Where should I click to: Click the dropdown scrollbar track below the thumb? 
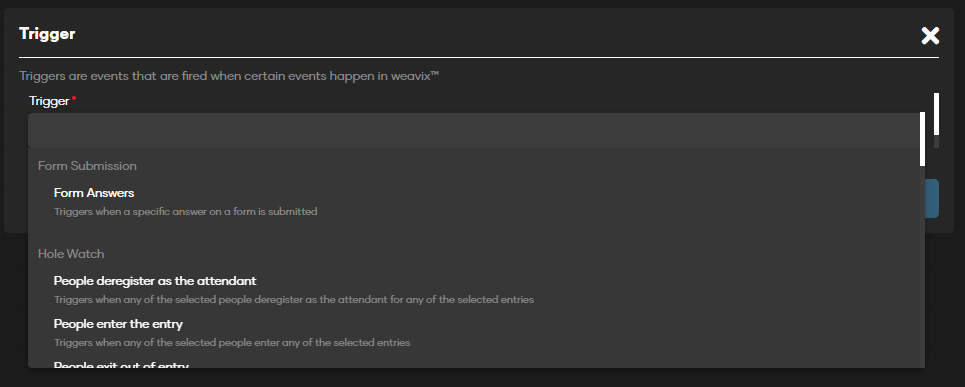pos(923,265)
